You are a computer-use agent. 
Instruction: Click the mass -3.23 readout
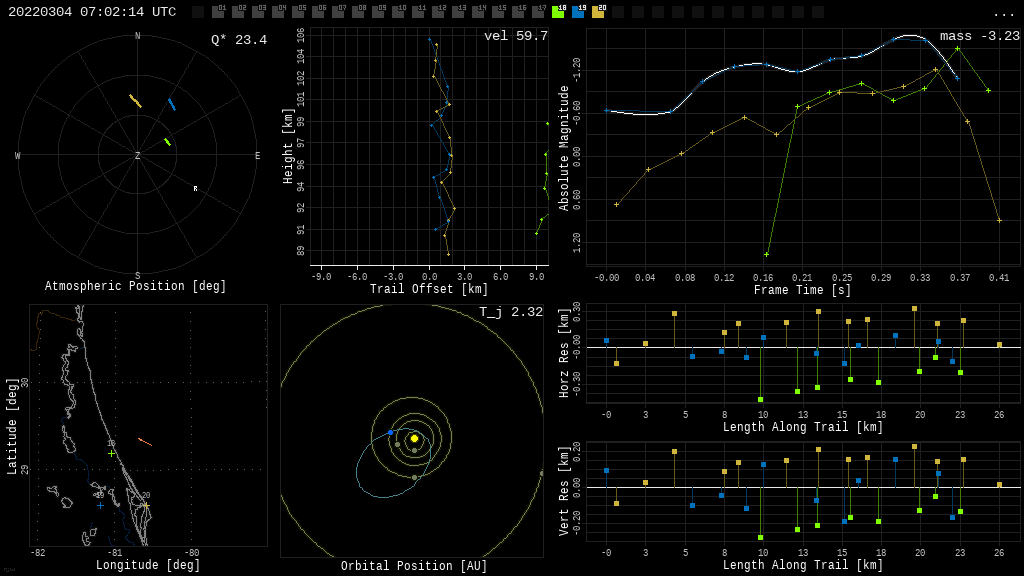pos(979,36)
